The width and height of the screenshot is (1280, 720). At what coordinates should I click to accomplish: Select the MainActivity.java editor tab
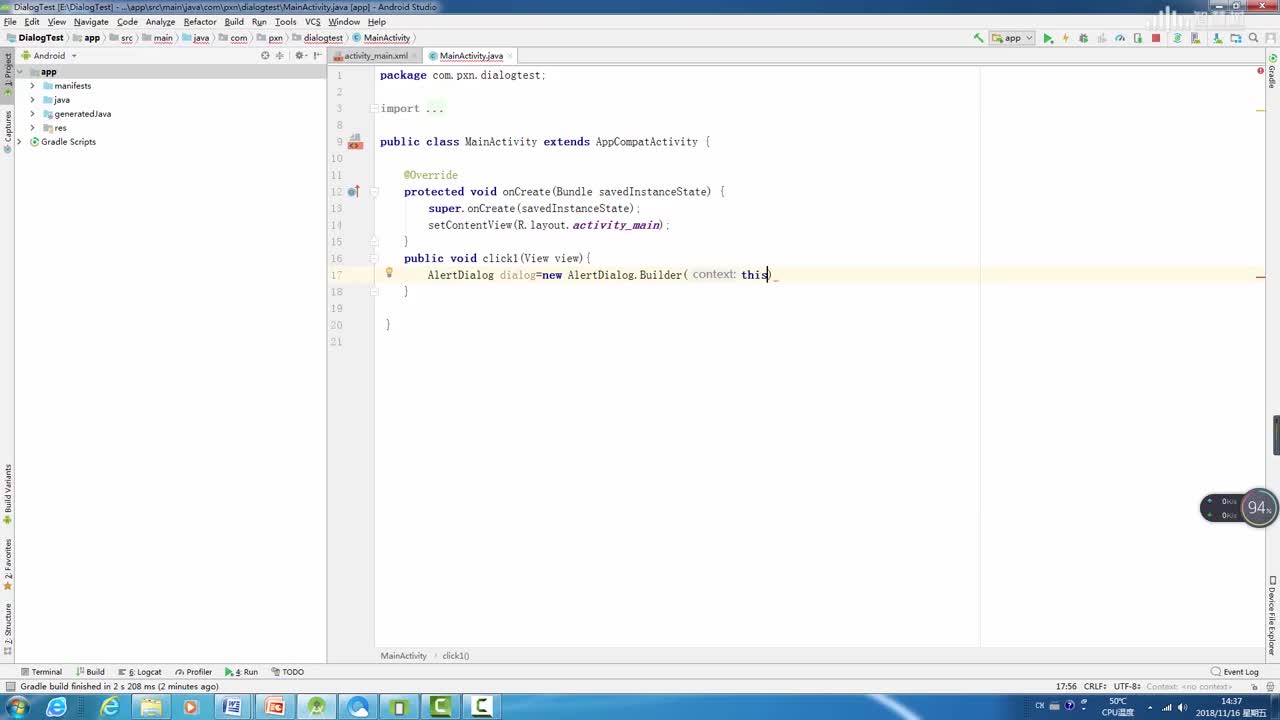(471, 56)
